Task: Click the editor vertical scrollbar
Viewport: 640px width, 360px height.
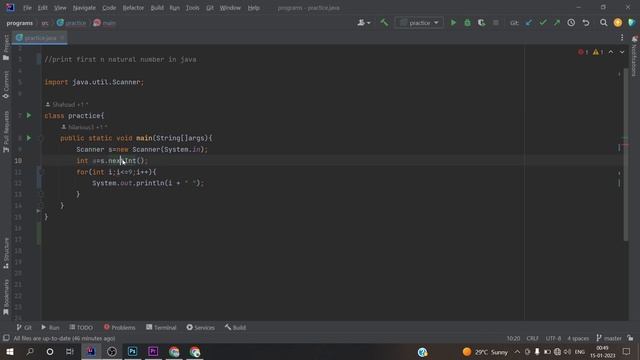Action: (x=626, y=155)
